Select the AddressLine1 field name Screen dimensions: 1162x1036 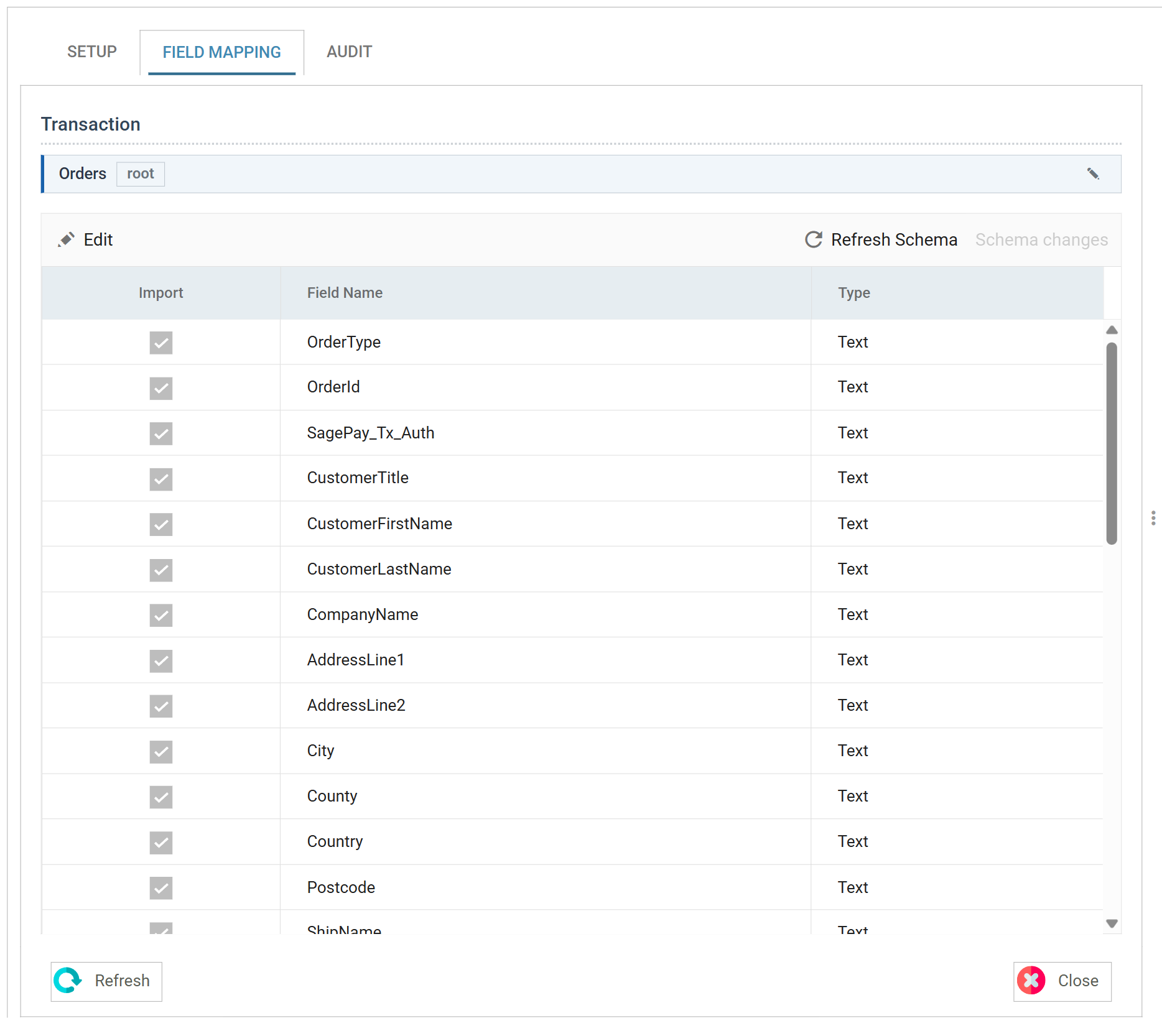[356, 660]
